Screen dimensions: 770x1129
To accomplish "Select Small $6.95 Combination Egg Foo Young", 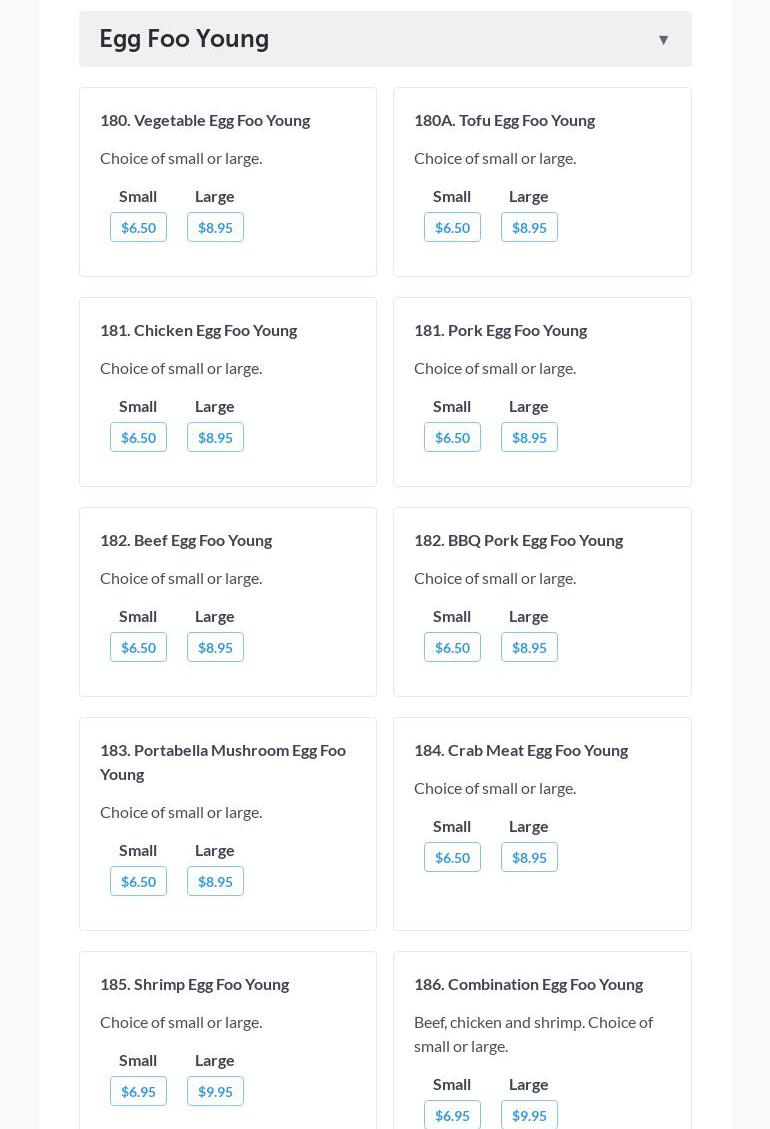I will point(452,1114).
